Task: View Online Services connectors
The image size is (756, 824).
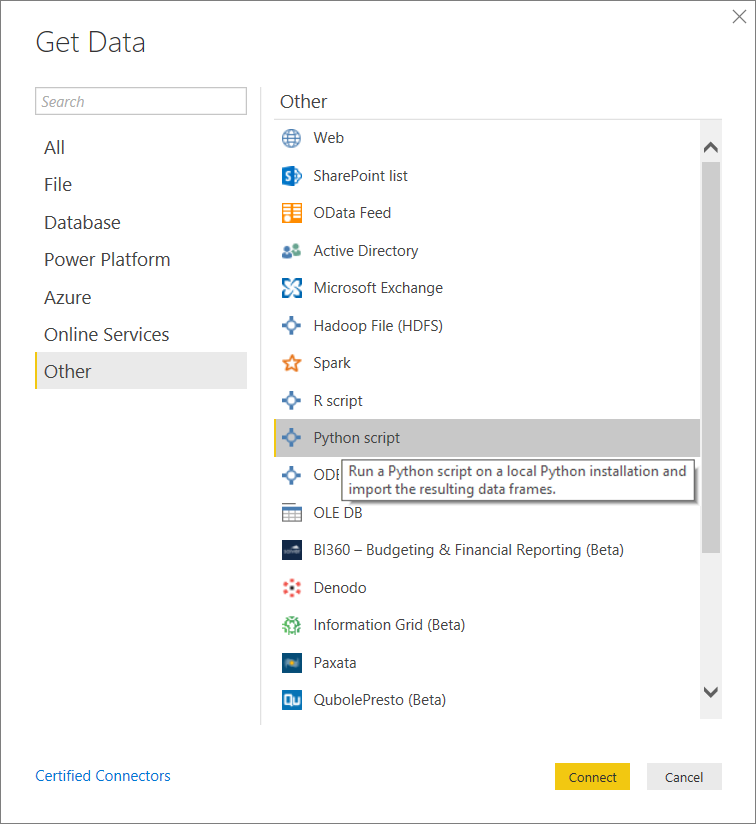Action: click(x=106, y=334)
